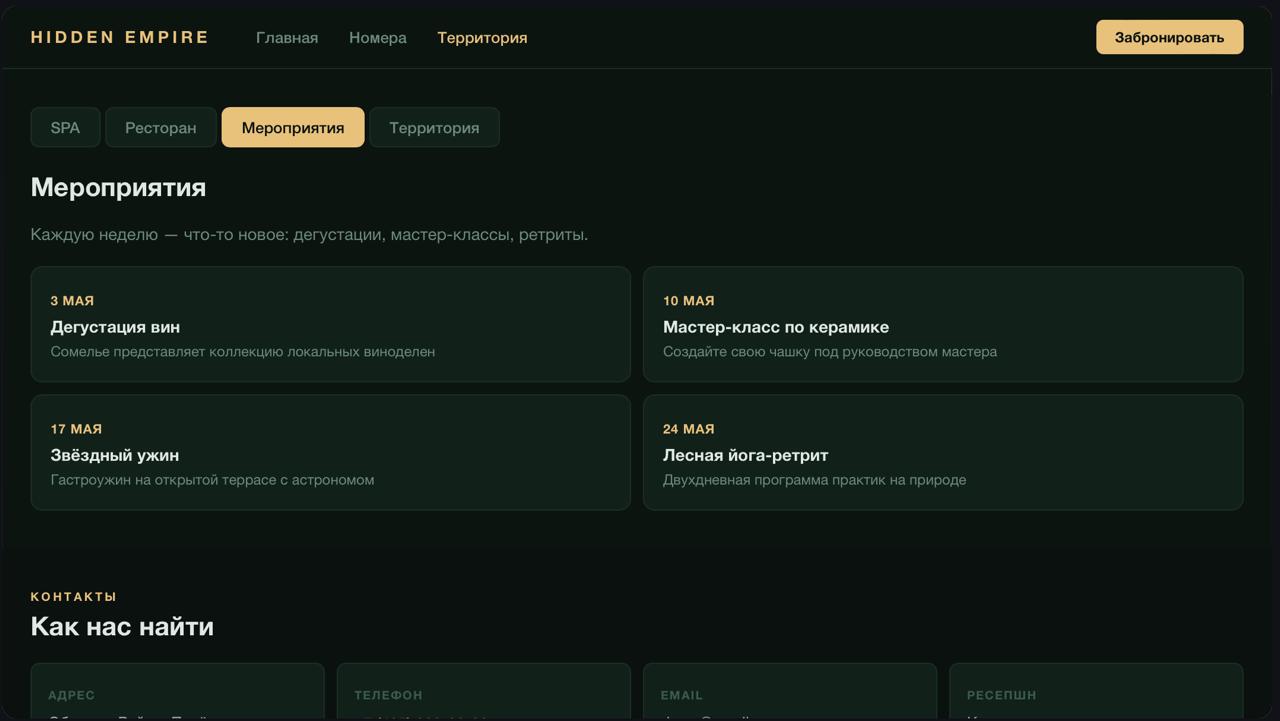This screenshot has width=1280, height=721.
Task: Click the HIDDEN EMPIRE logo
Action: click(120, 38)
